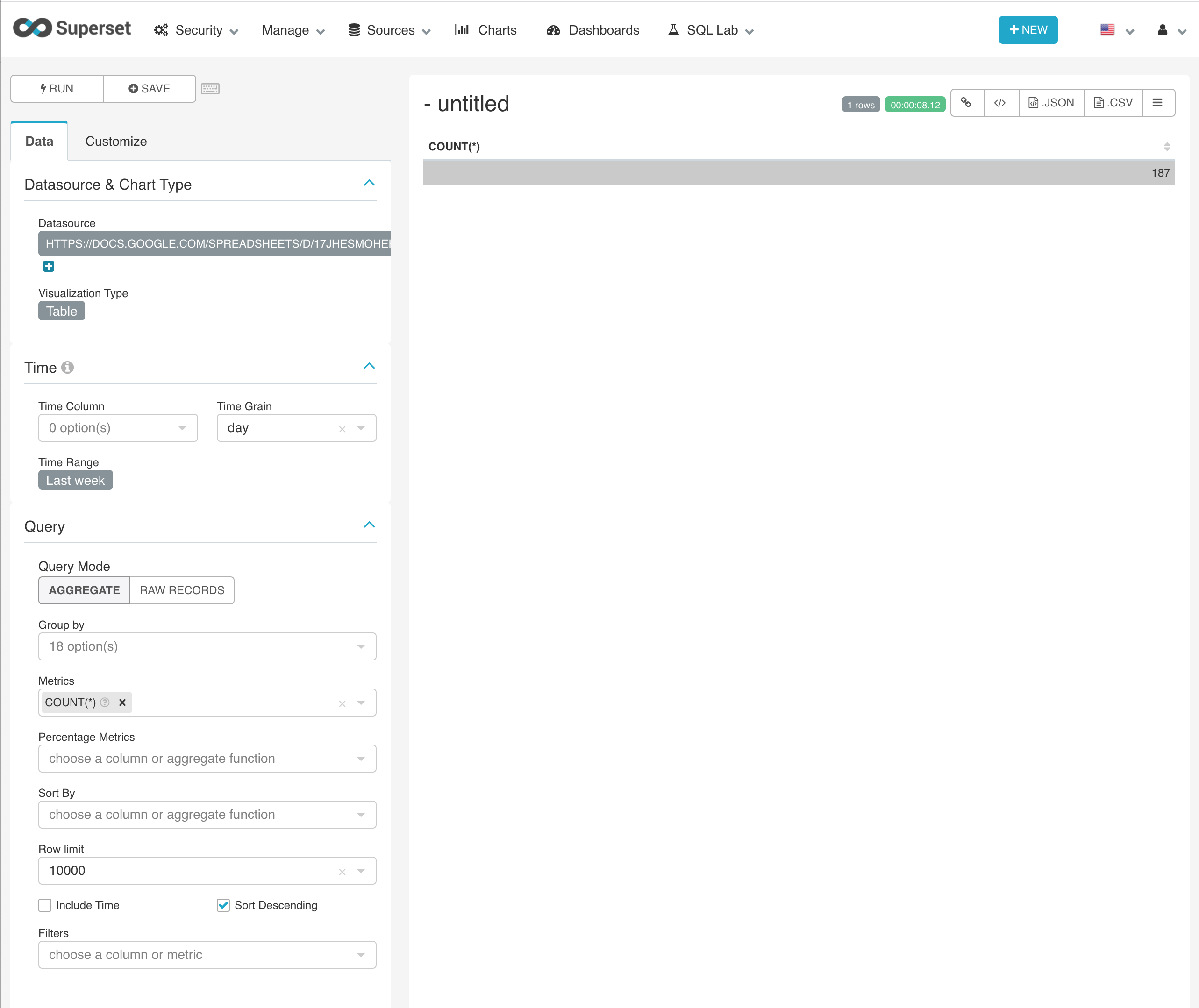This screenshot has height=1008, width=1199.
Task: Choose a column in the Filters field
Action: coord(207,954)
